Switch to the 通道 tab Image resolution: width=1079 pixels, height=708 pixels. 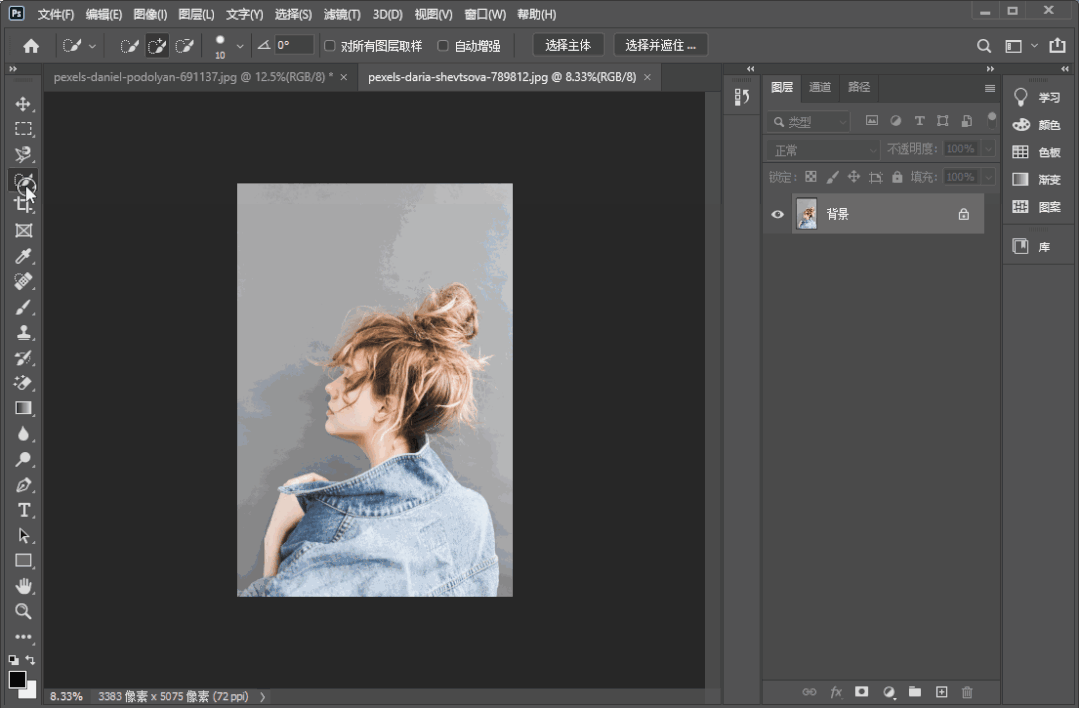pos(820,87)
